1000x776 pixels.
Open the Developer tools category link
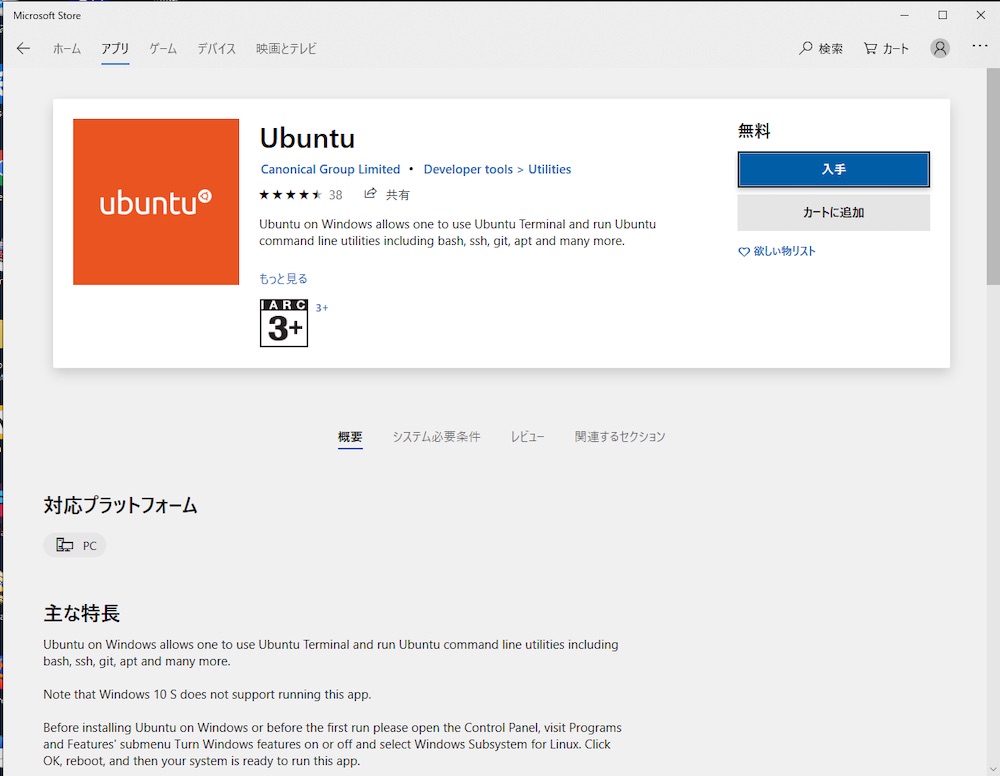[468, 170]
